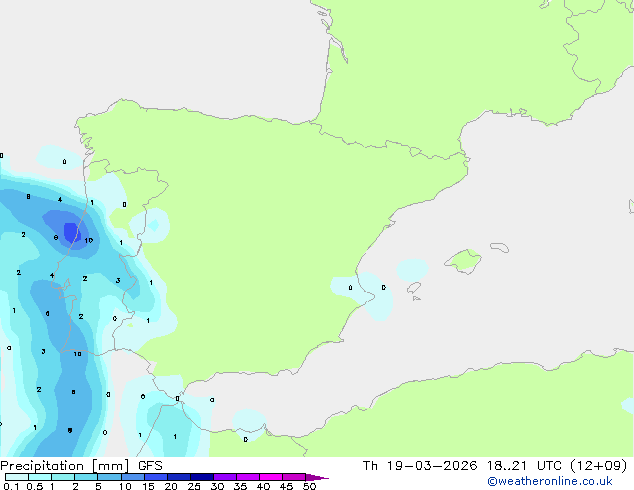Click the 0.5–1 mm legend color swatch
Screen dimensions: 634x490
(x=40, y=477)
